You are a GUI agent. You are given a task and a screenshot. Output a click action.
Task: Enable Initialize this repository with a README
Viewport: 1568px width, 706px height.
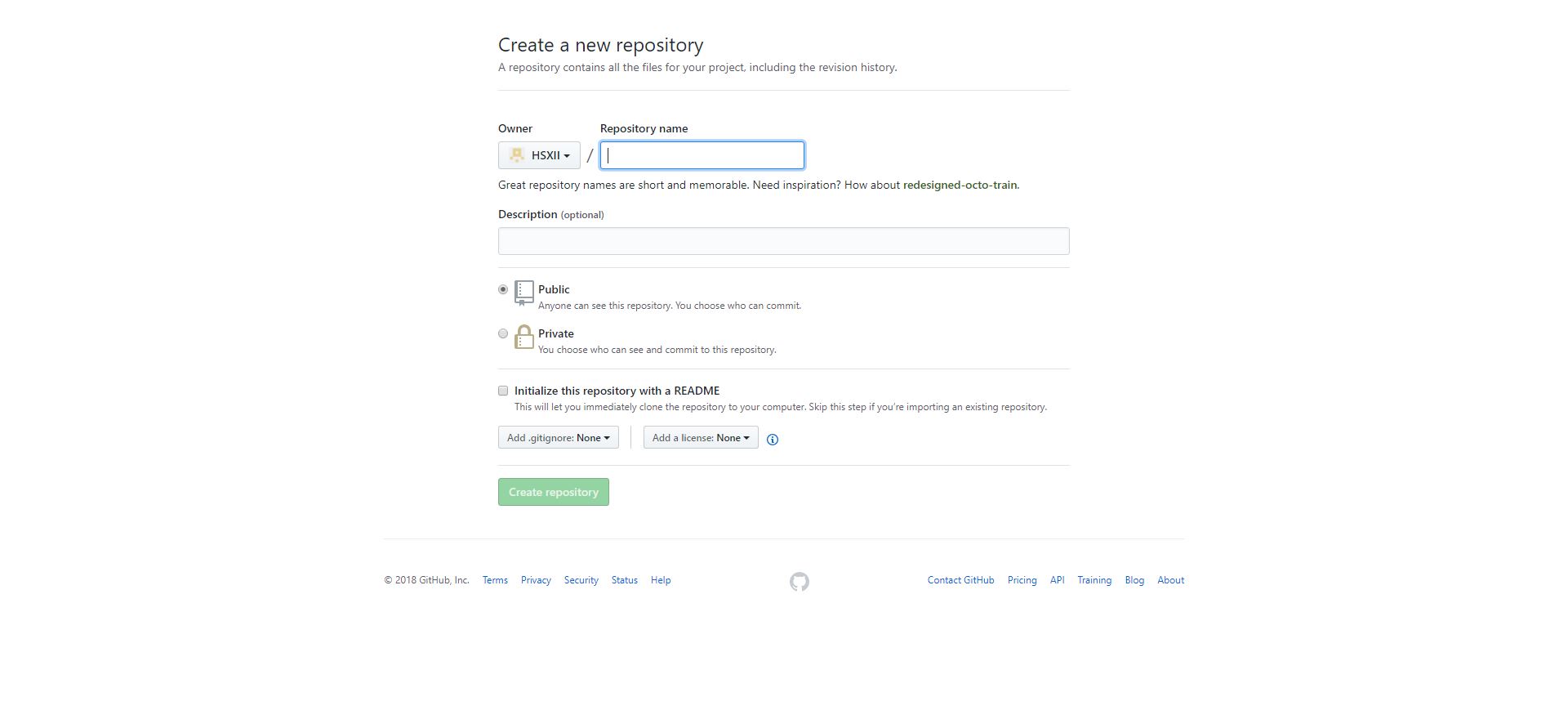(503, 391)
